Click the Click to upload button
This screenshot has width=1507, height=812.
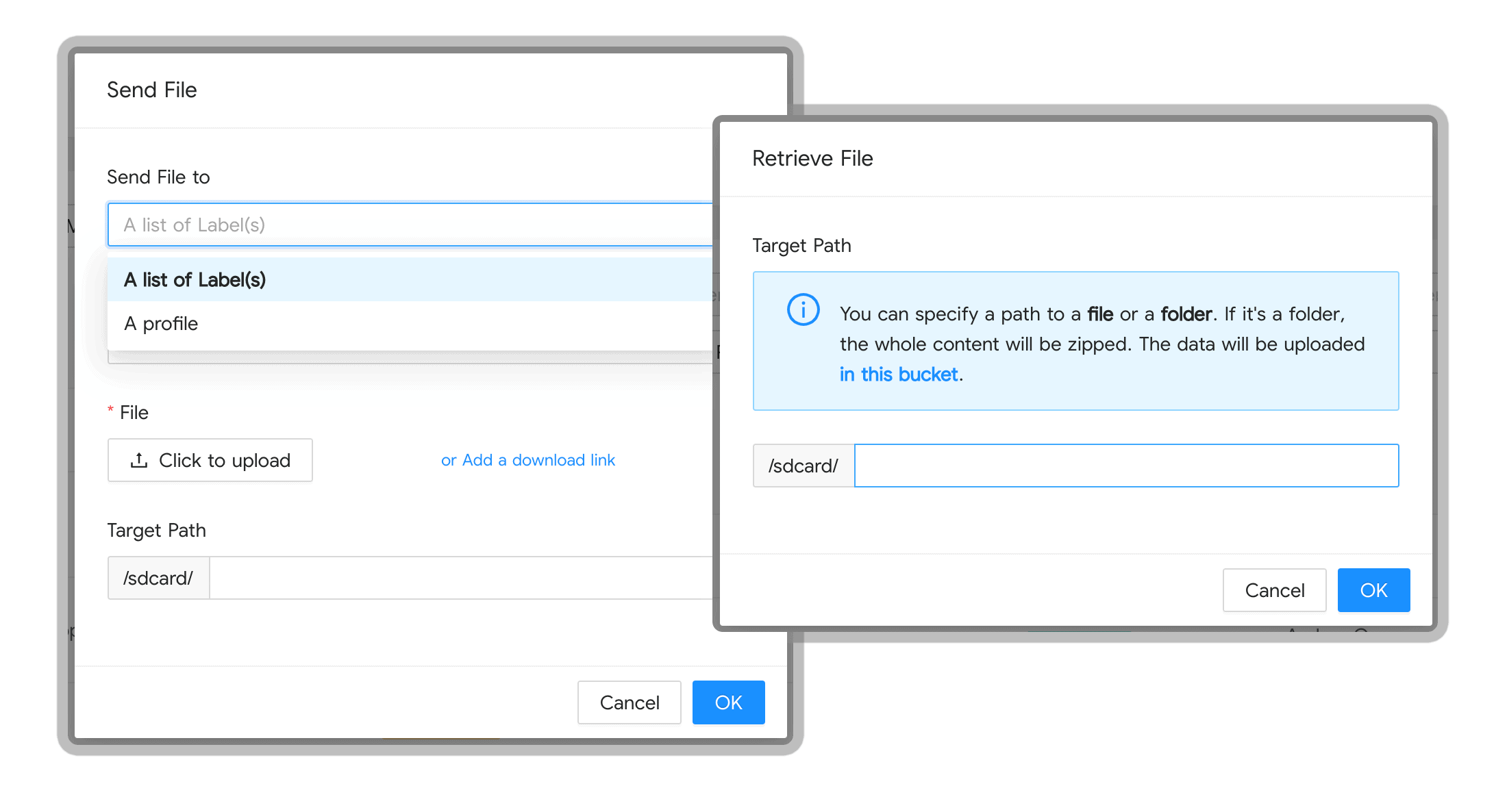pos(210,460)
